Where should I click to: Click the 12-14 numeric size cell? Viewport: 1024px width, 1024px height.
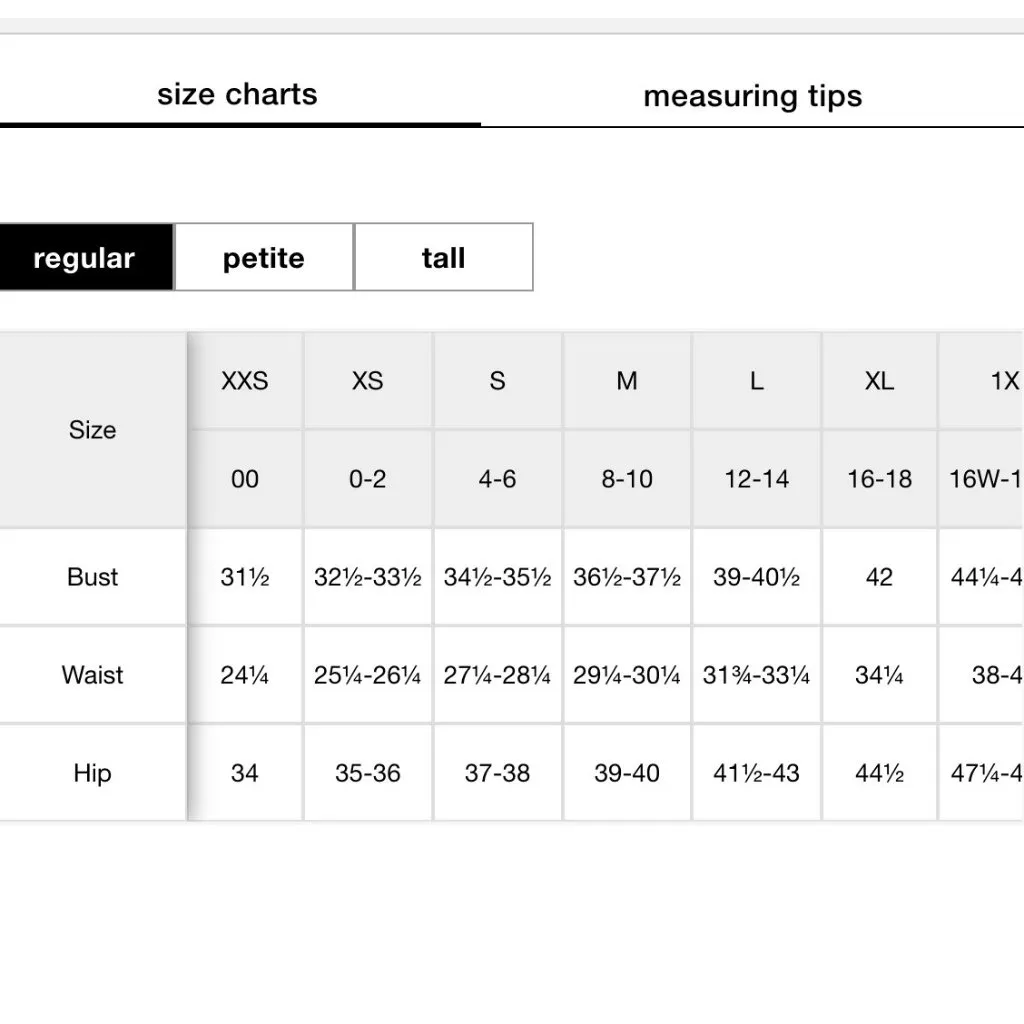click(x=757, y=479)
